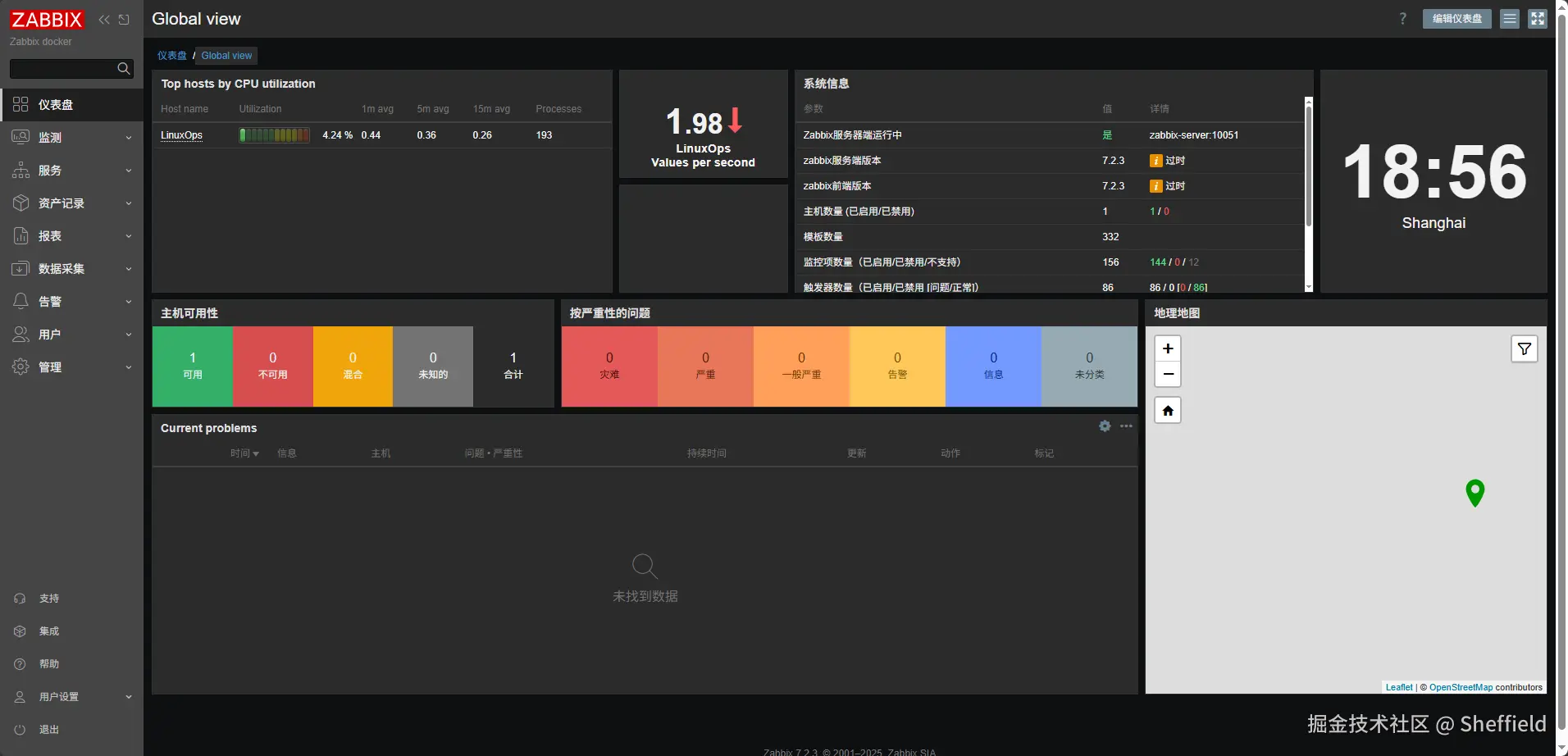Click the 灾难 severity tile

pyautogui.click(x=609, y=367)
